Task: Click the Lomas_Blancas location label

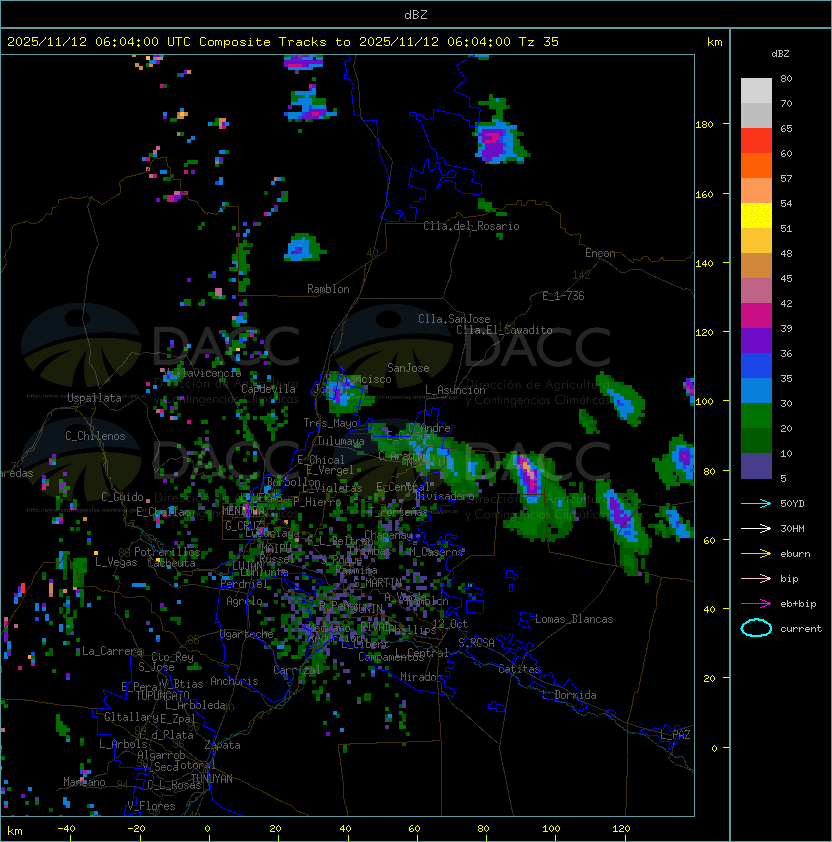Action: (574, 619)
